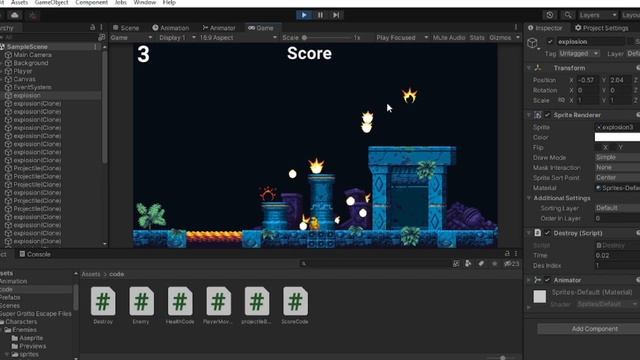Click the Hierarchy search-by-type icon
Viewport: 640px width, 360px height.
point(102,37)
